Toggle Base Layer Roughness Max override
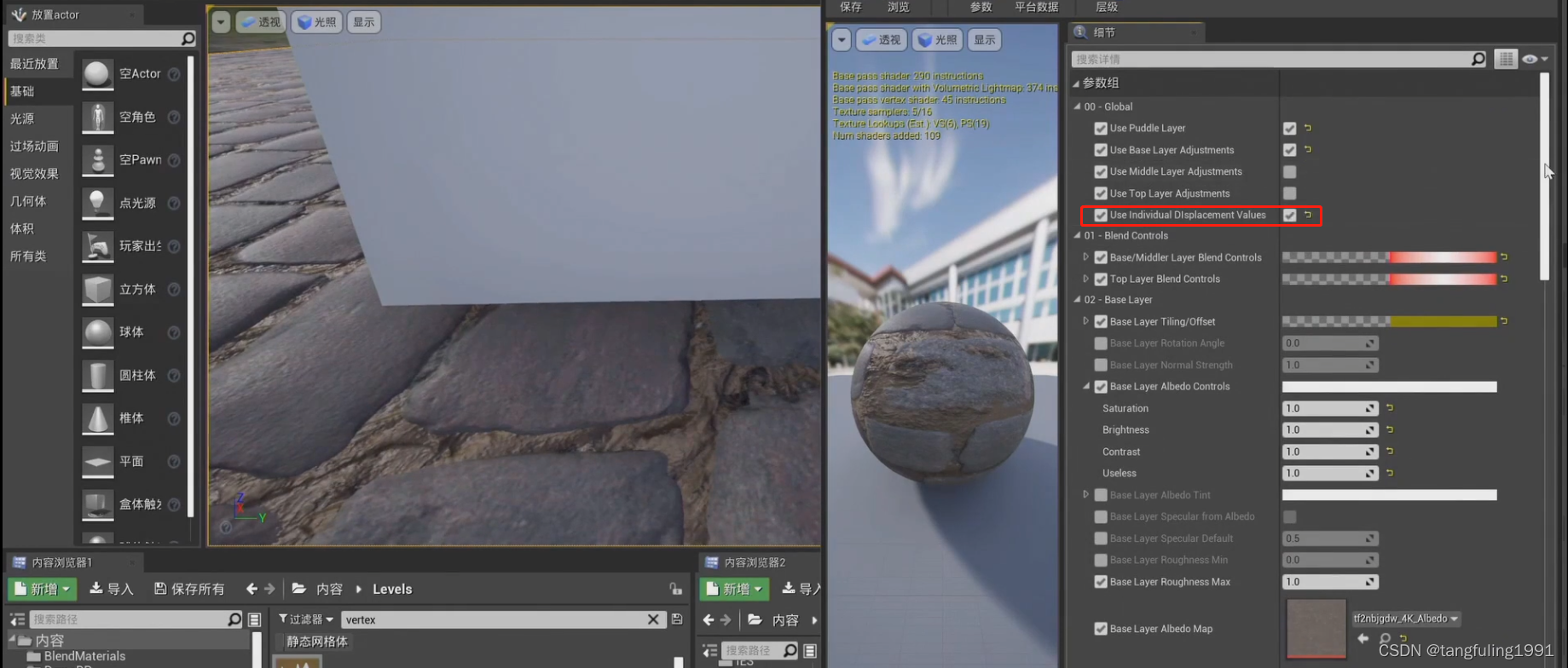 1101,582
